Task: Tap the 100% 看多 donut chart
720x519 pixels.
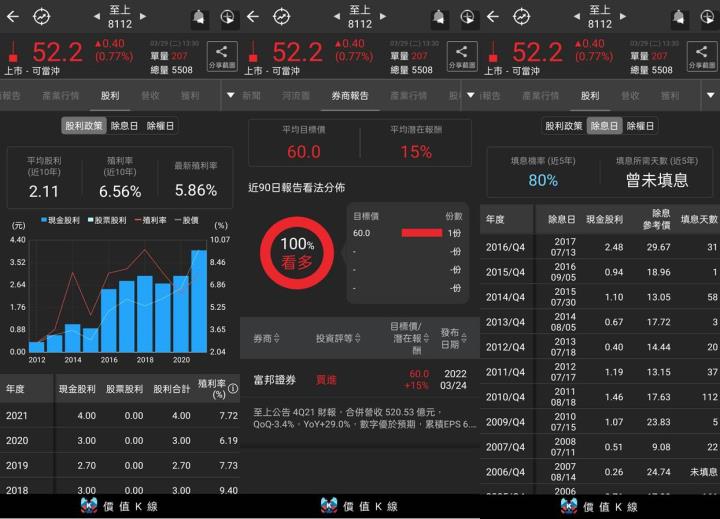Action: click(297, 253)
